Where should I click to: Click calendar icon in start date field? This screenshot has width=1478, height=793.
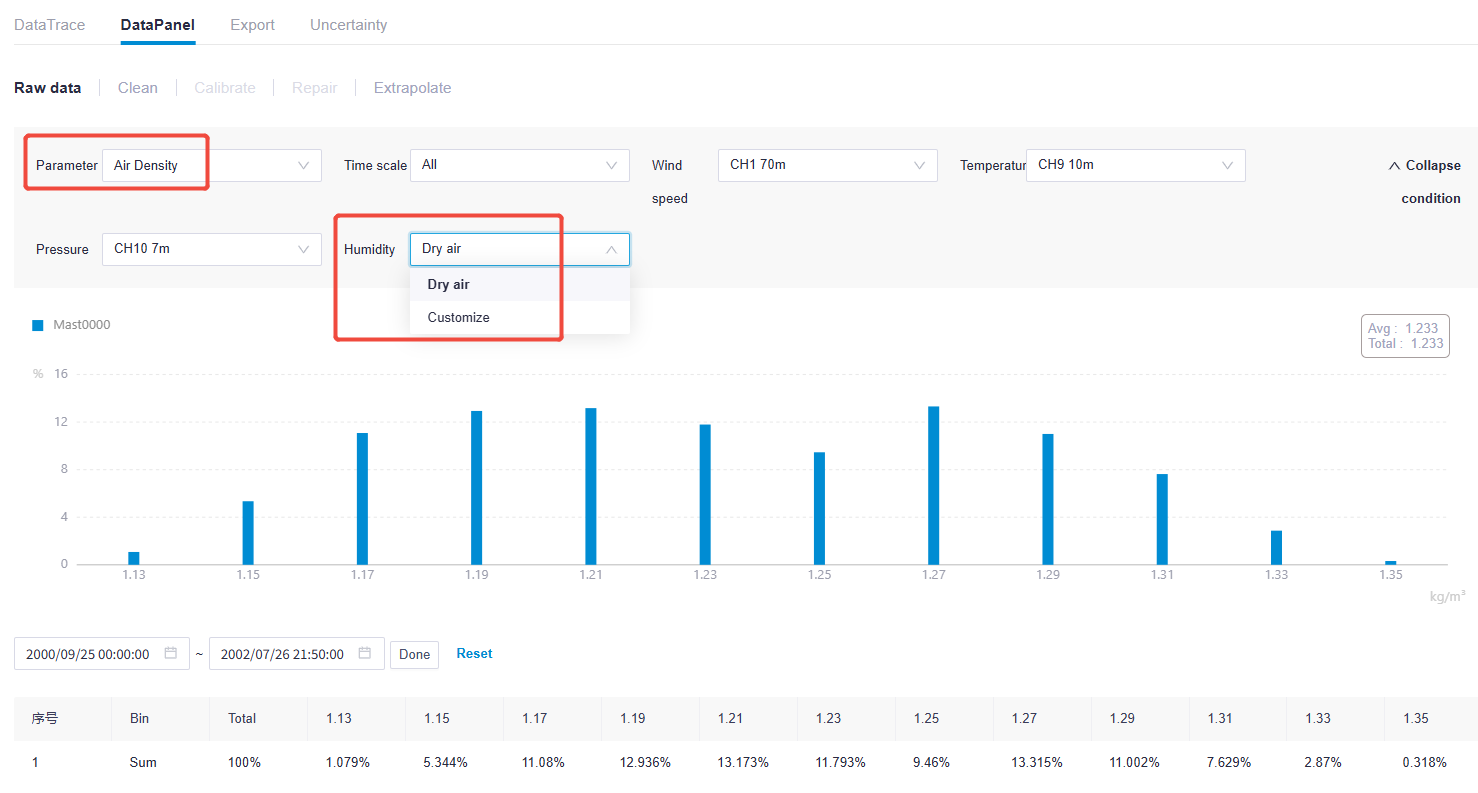pyautogui.click(x=171, y=654)
